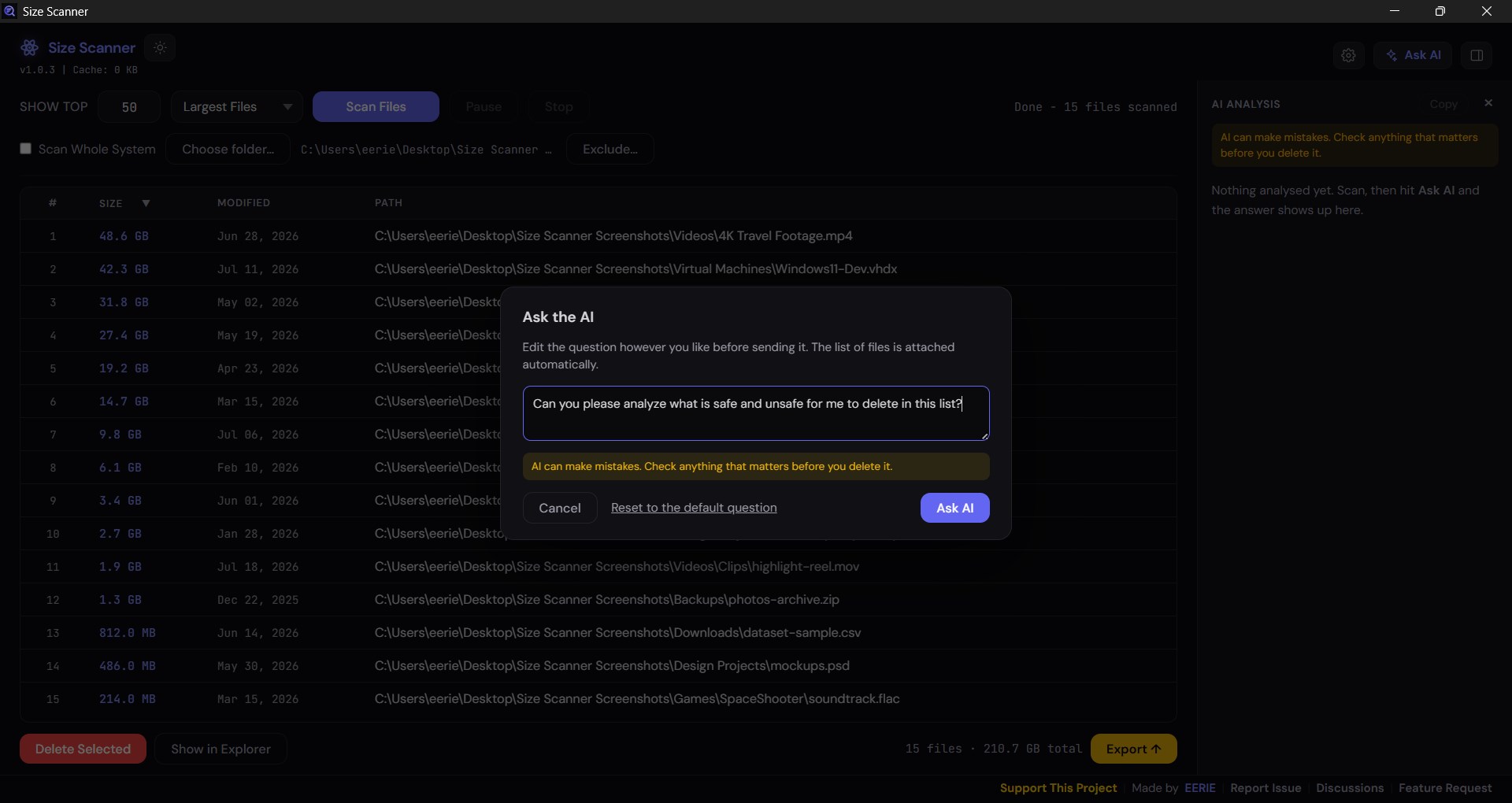Click the Pause button

pos(484,107)
